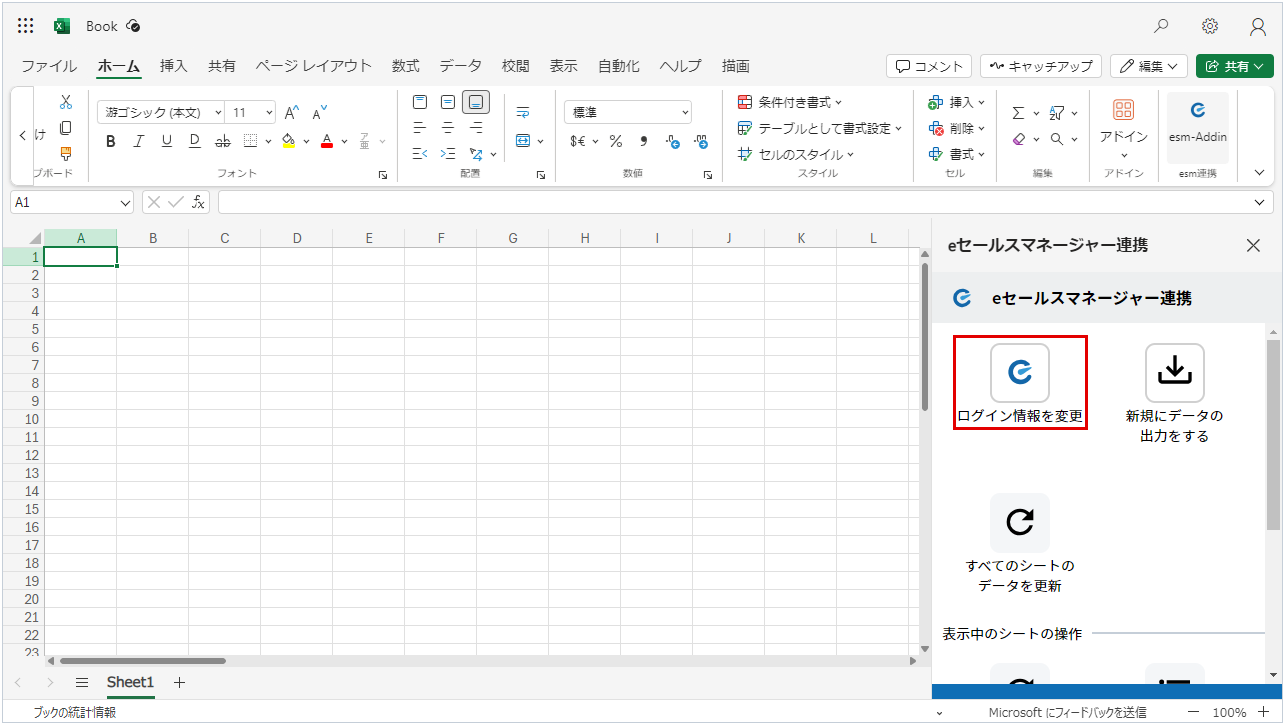Viewport: 1284px width, 724px height.
Task: Select the Format Painter brush icon
Action: tap(66, 154)
